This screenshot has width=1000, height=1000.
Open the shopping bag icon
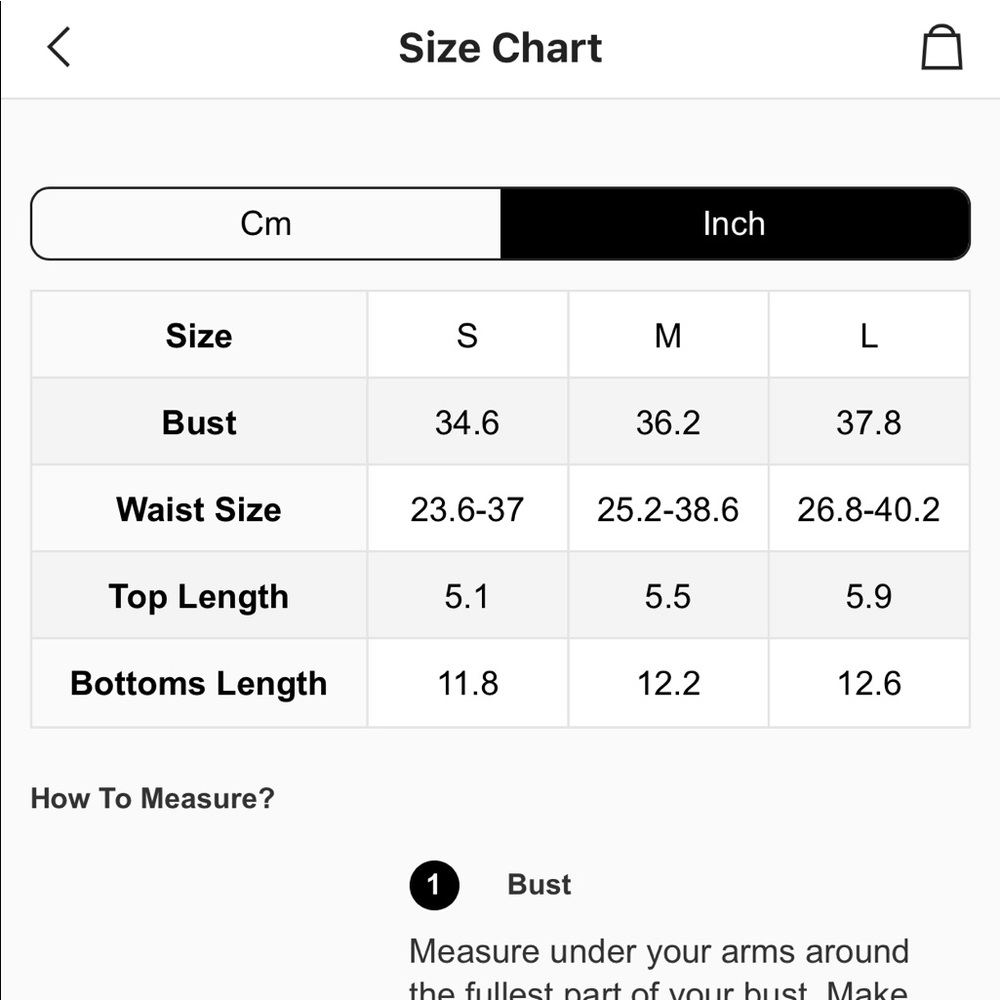tap(941, 47)
